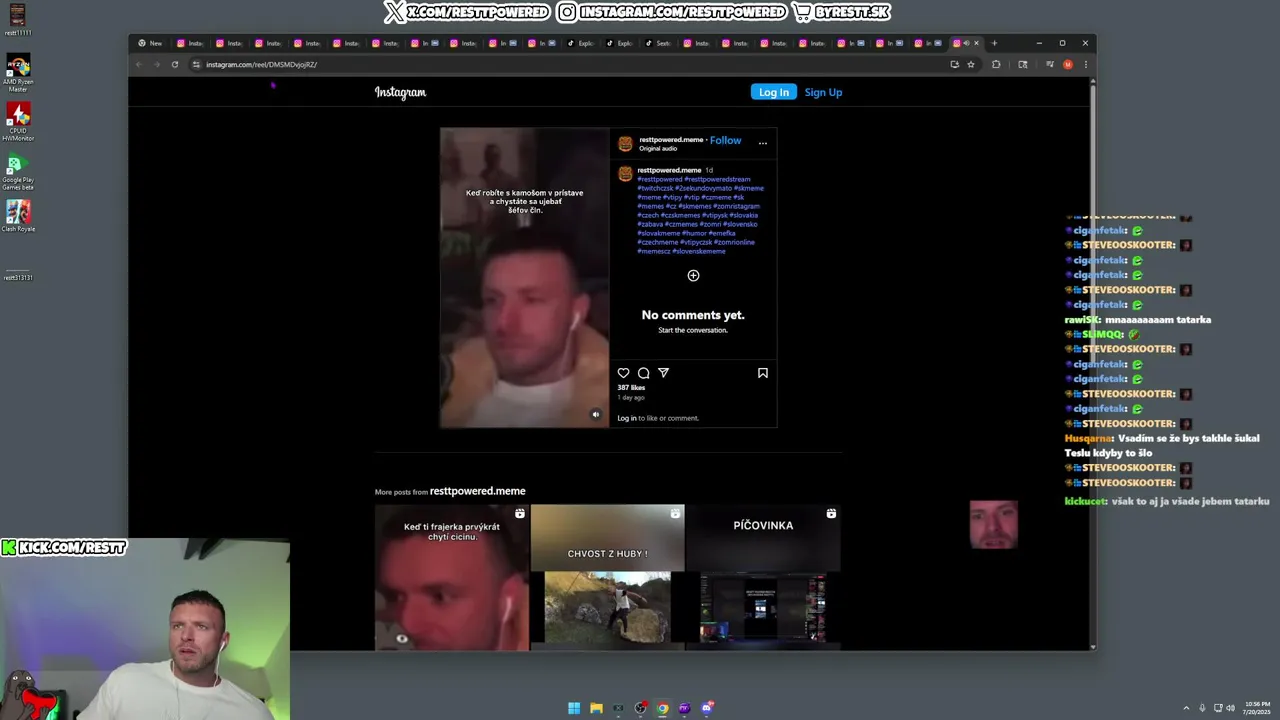
Task: Open Clash Royale desktop shortcut
Action: [18, 216]
